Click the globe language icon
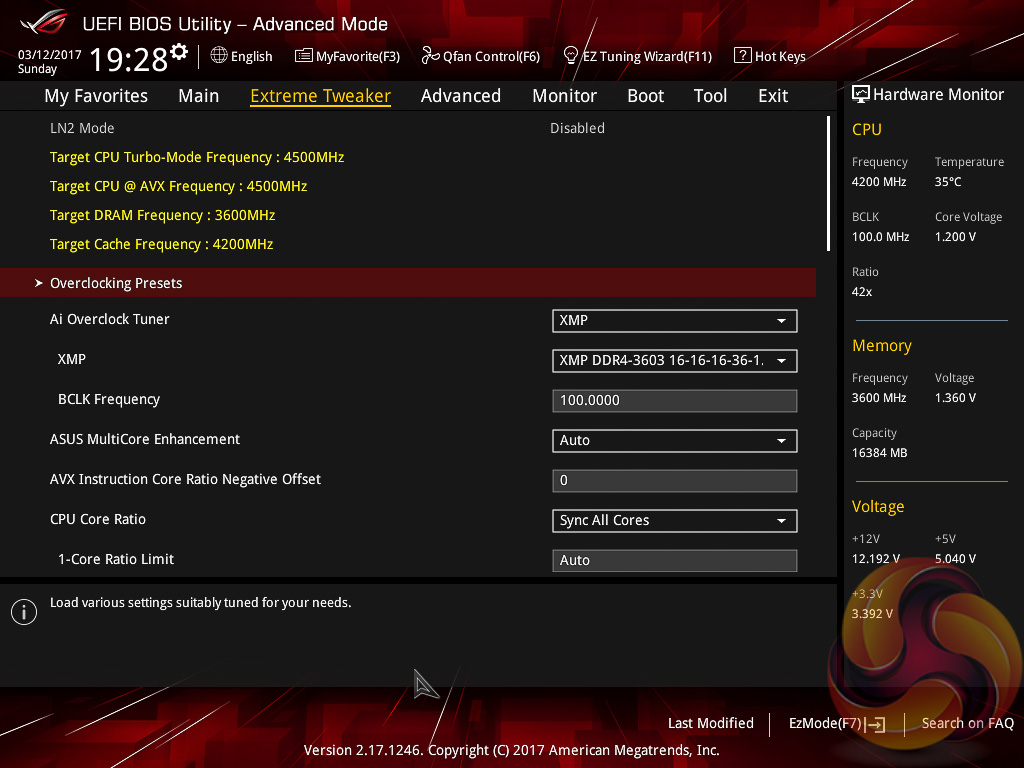 pos(219,56)
